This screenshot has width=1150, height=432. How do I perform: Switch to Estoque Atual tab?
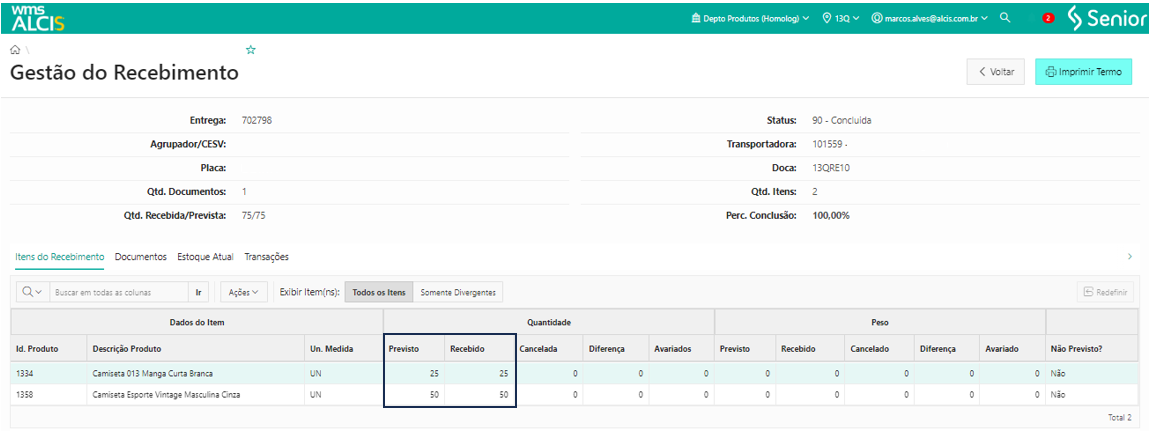tap(205, 257)
